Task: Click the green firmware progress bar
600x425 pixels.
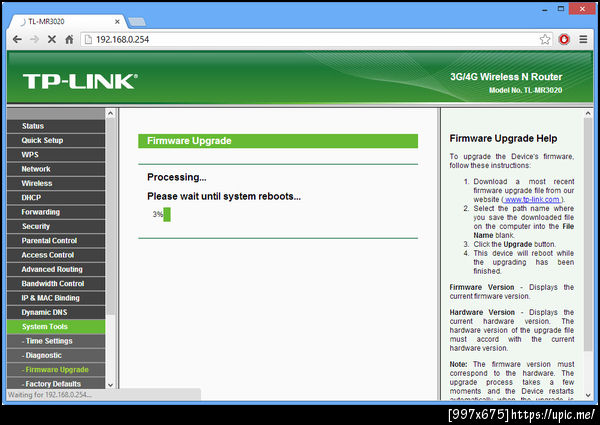Action: click(167, 215)
